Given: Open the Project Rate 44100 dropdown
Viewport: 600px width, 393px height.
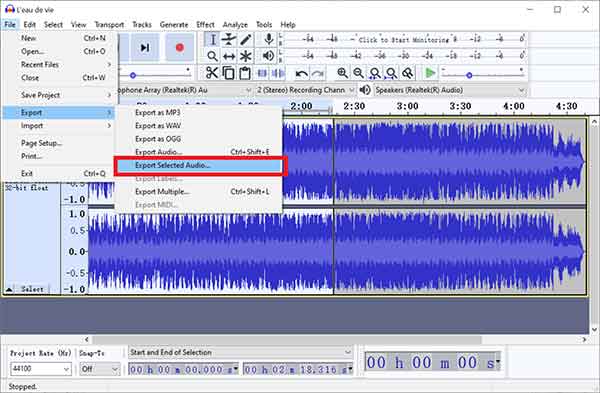Looking at the screenshot, I should 40,369.
